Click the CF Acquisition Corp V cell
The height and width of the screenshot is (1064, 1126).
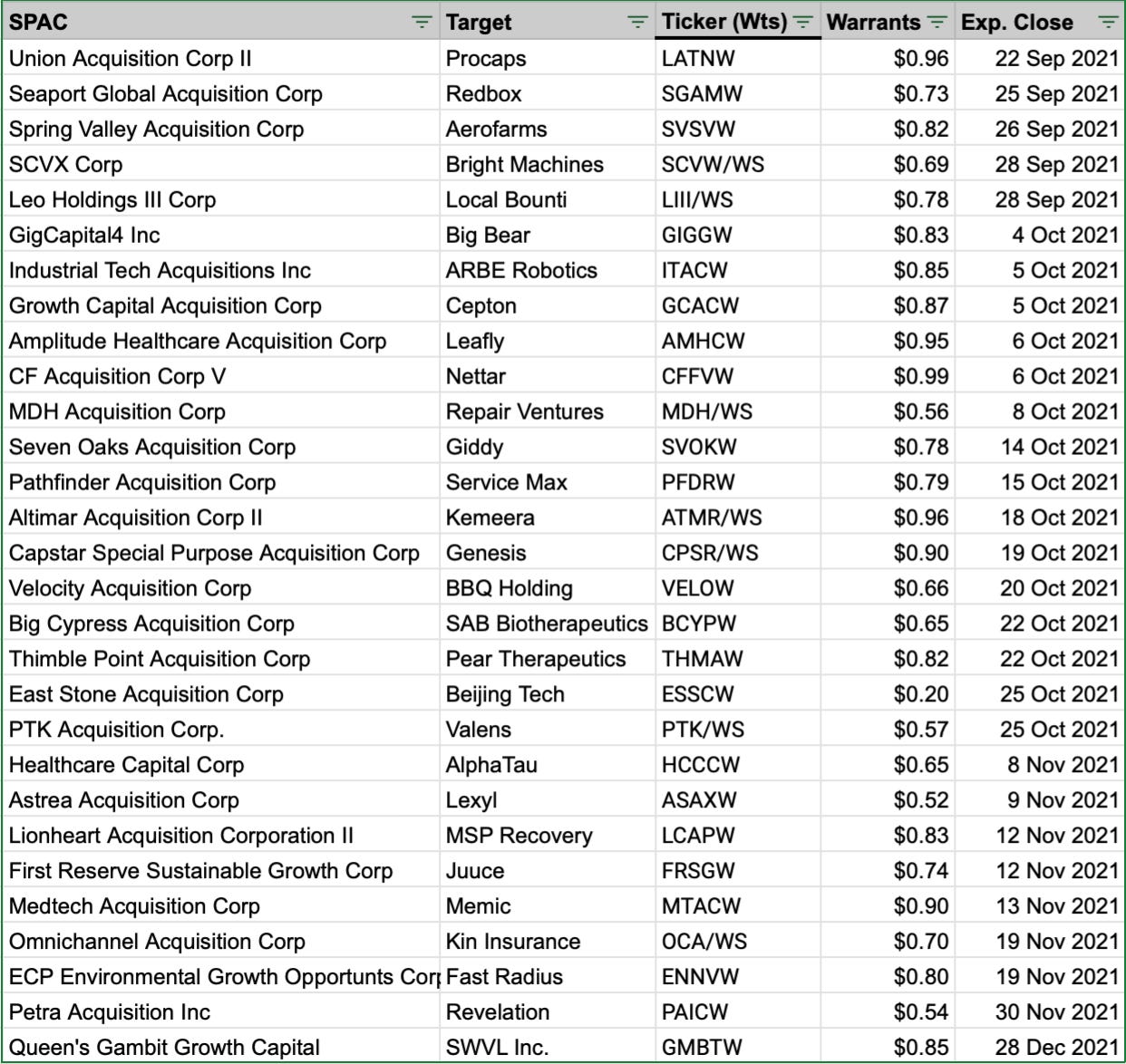tap(221, 377)
